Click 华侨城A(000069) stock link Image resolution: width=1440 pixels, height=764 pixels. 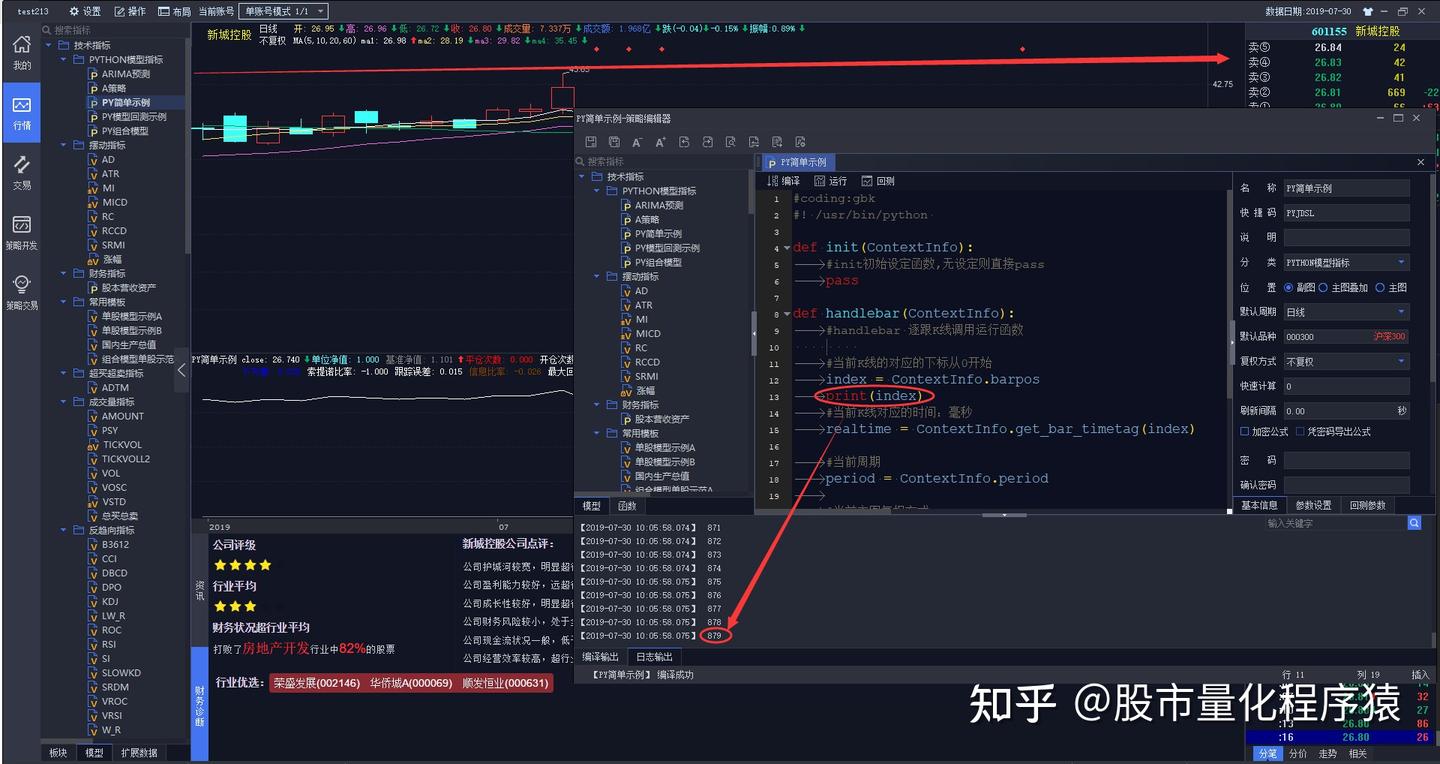(x=411, y=683)
